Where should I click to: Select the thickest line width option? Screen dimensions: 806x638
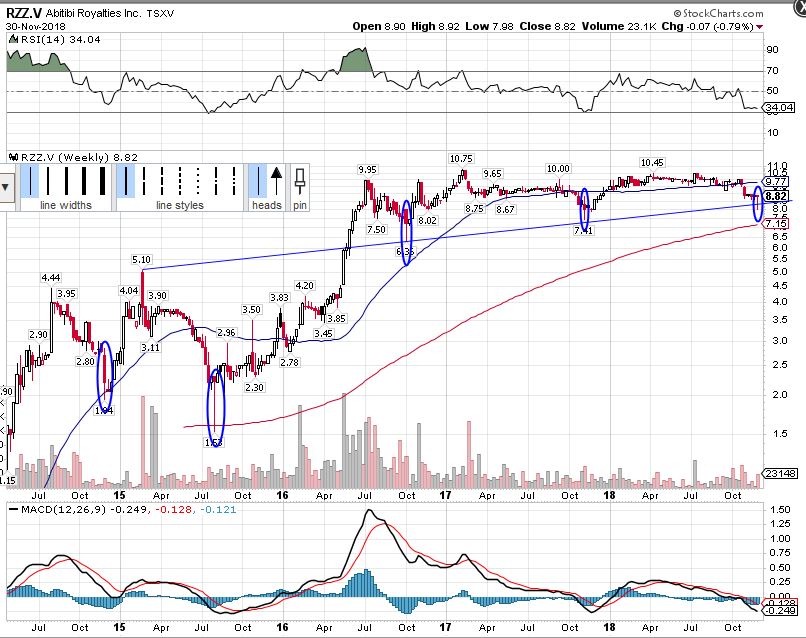(x=102, y=180)
